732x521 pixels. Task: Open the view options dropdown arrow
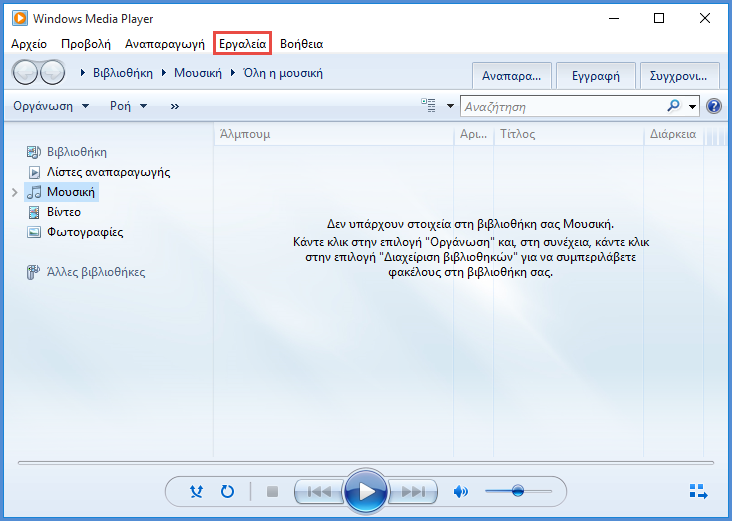point(450,106)
